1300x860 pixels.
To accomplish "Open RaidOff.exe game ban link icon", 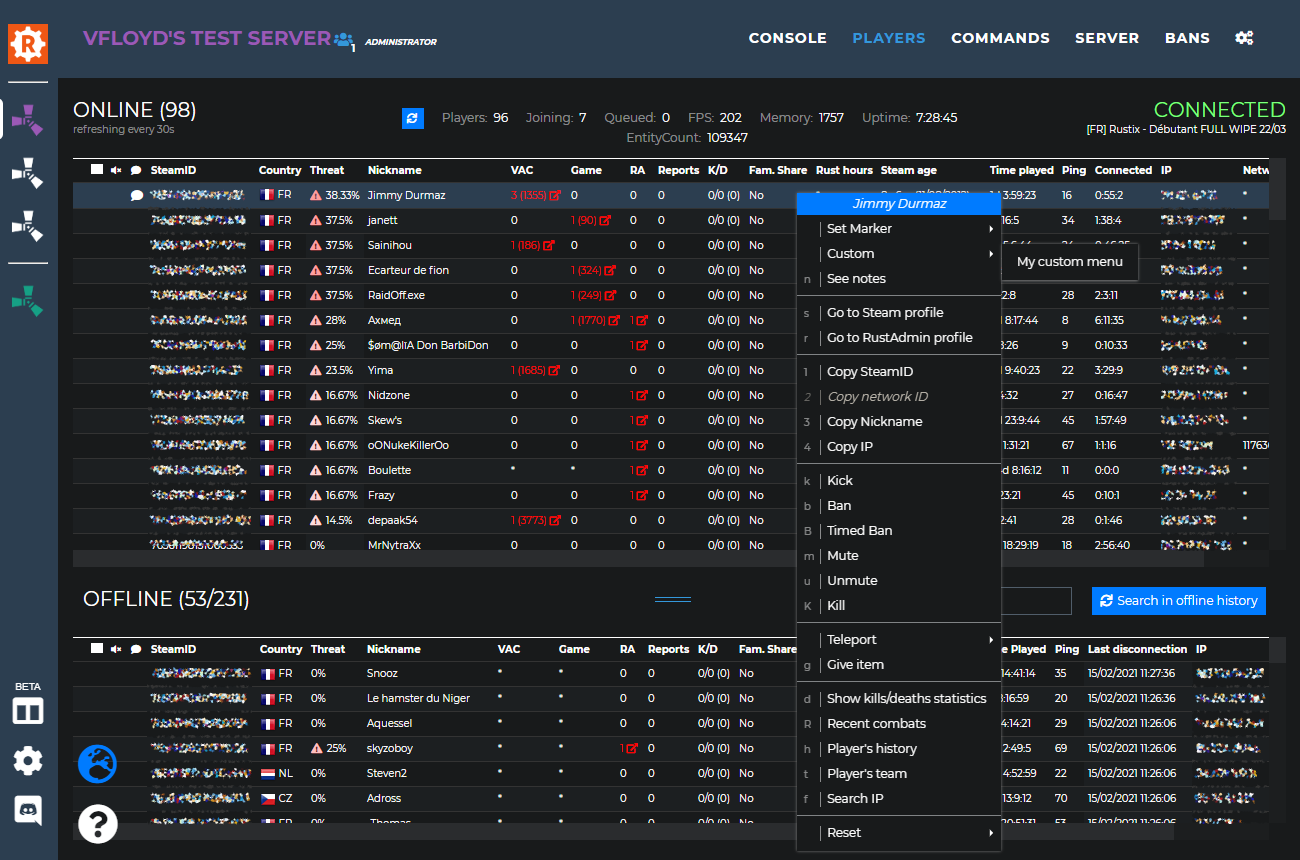I will click(609, 296).
